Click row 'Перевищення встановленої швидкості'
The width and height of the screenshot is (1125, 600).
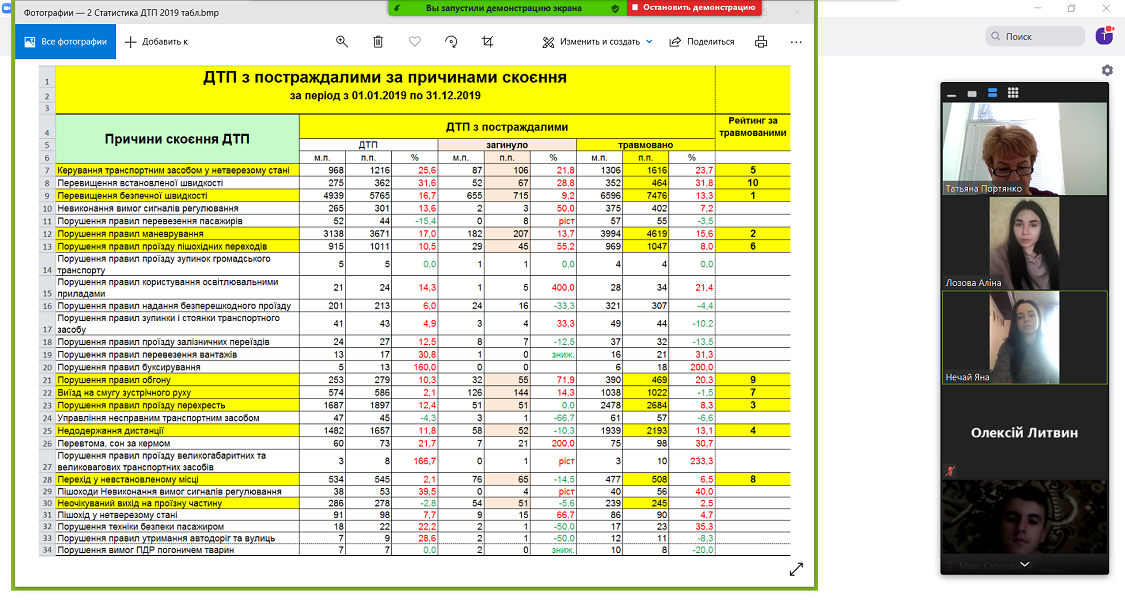click(x=423, y=183)
